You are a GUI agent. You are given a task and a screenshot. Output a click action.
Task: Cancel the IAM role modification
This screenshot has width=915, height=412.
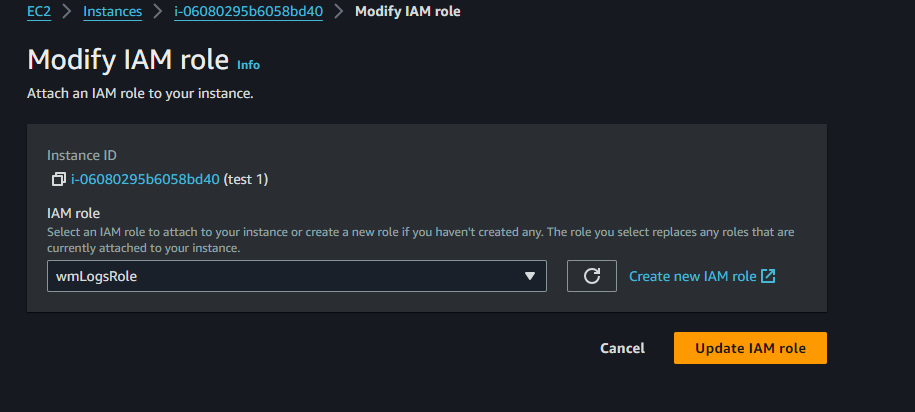pos(623,348)
